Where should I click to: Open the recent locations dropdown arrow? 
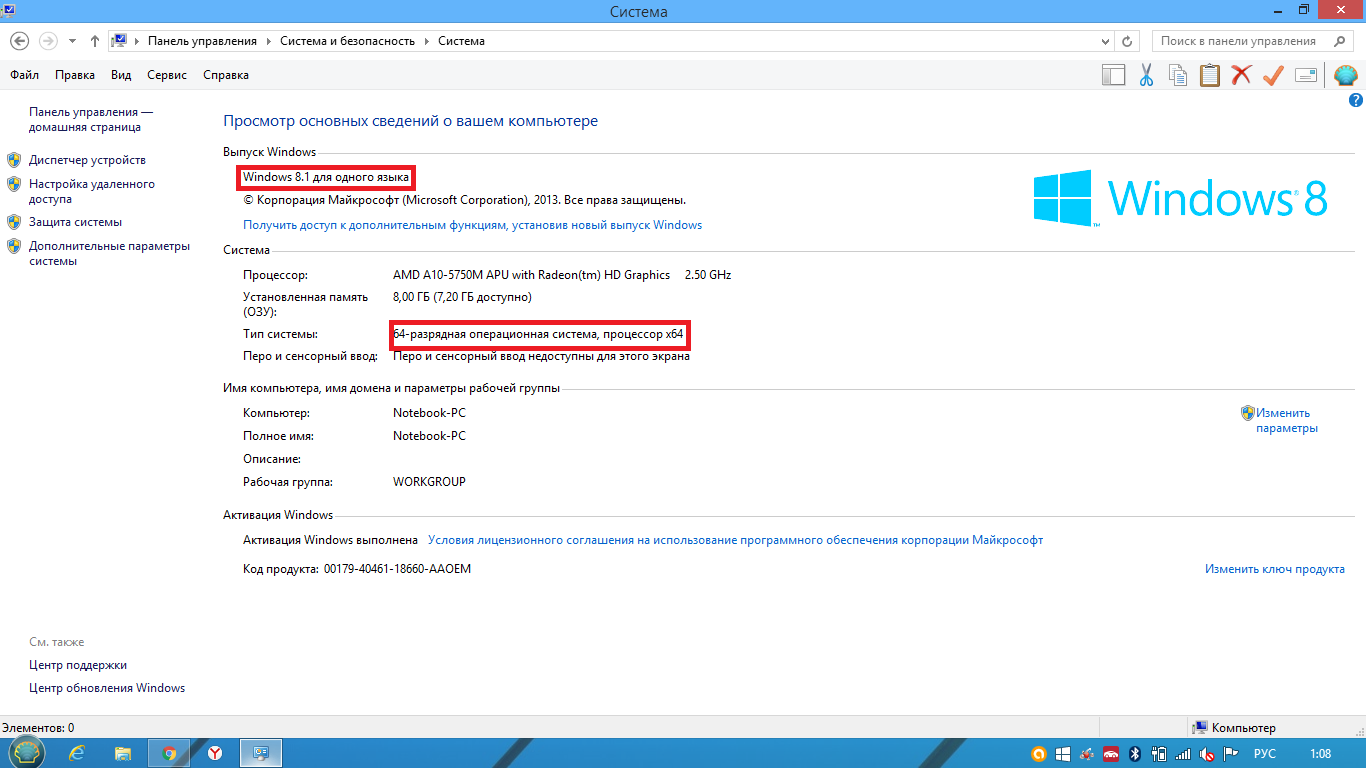point(72,41)
